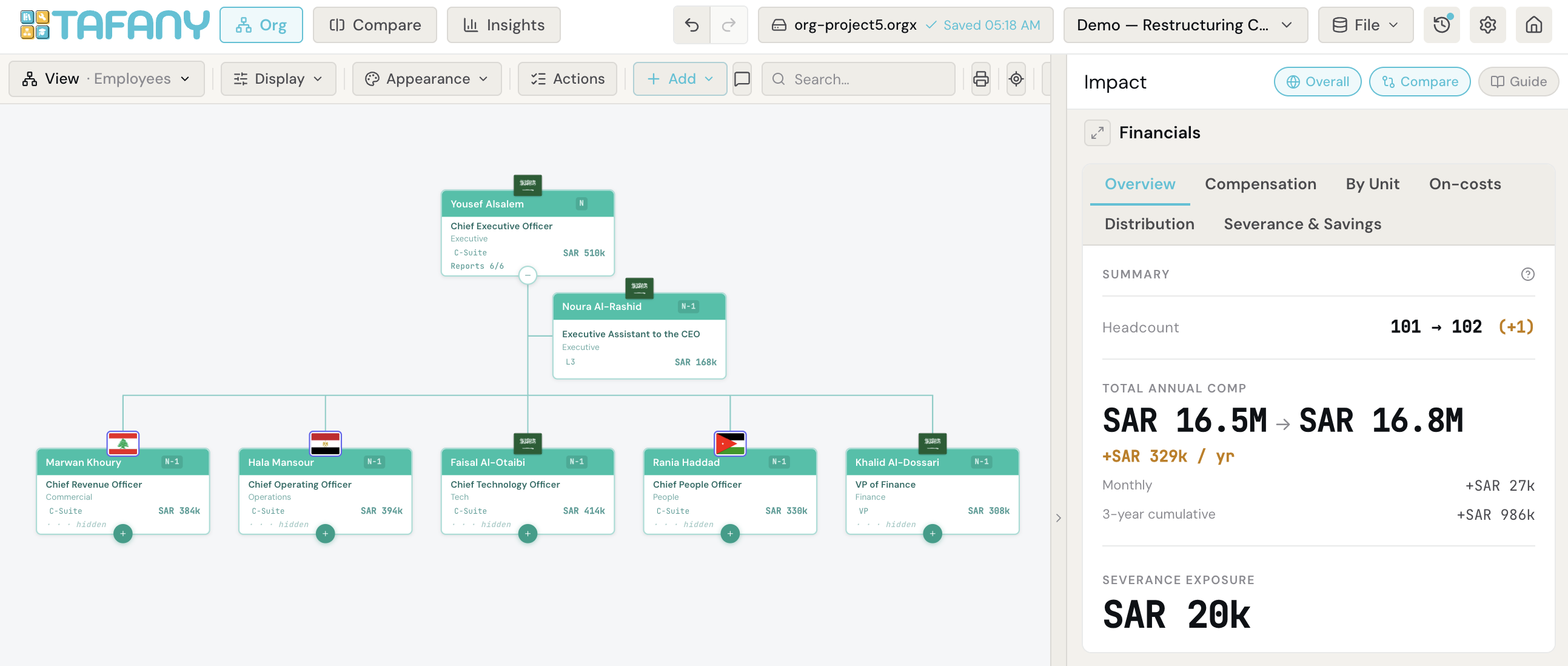Select the On-costs tab
Viewport: 1568px width, 666px height.
point(1464,184)
